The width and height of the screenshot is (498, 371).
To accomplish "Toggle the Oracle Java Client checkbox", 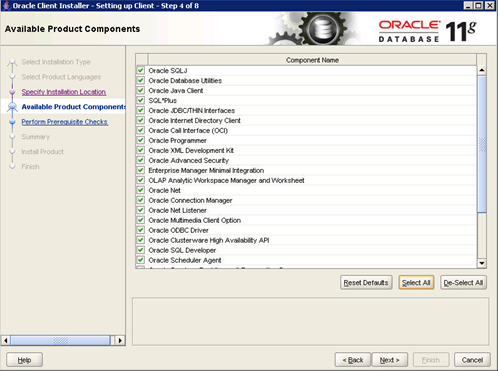I will (141, 90).
